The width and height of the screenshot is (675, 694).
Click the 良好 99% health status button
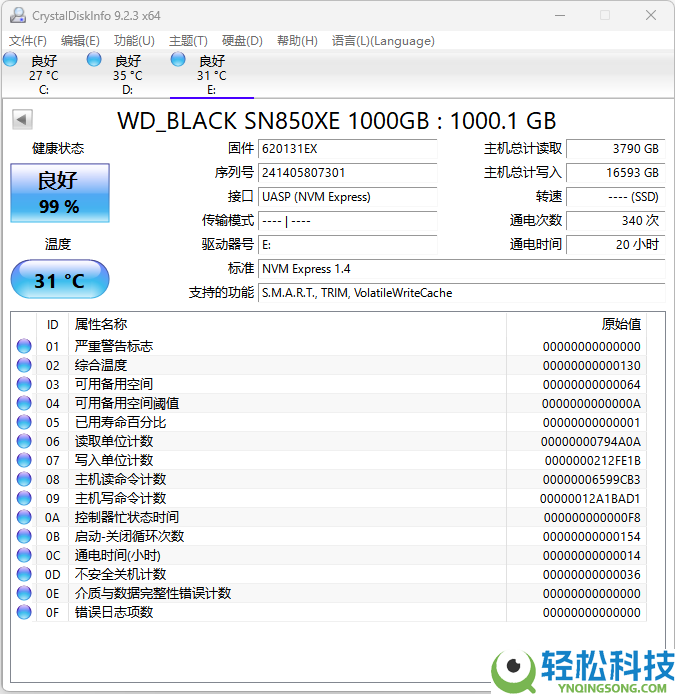tap(59, 193)
